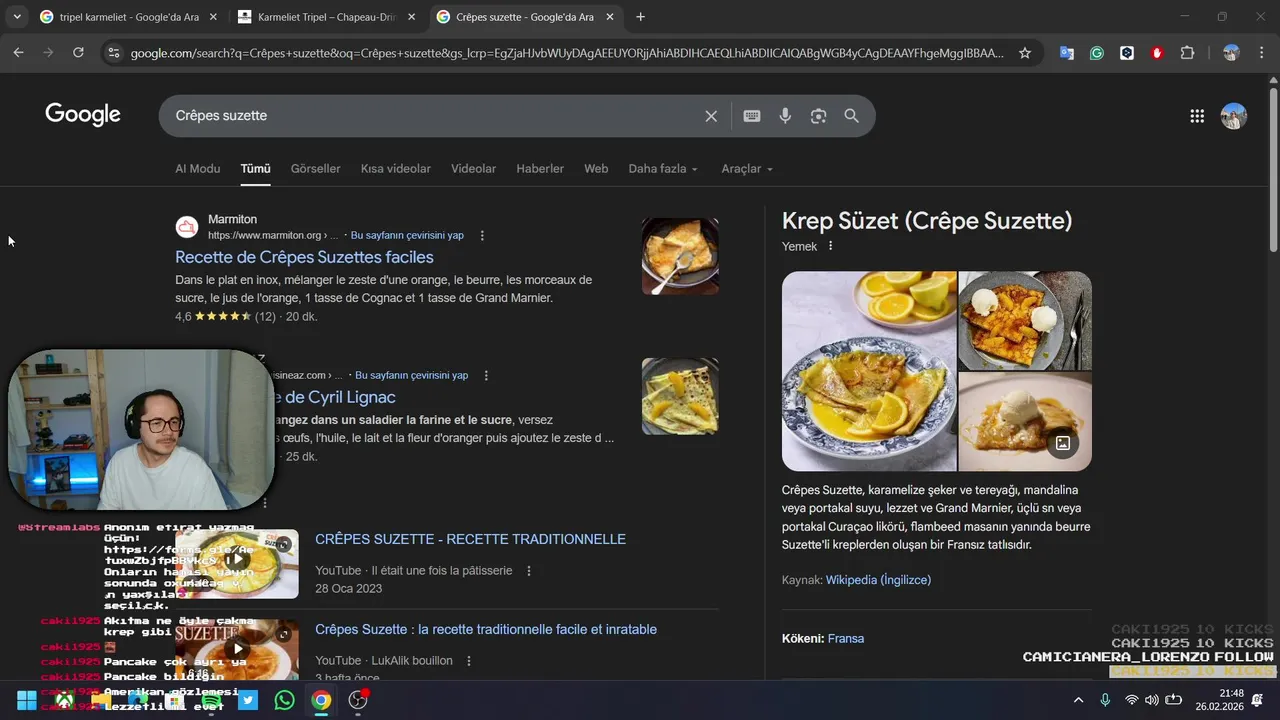
Task: Reload the current page
Action: tap(78, 53)
